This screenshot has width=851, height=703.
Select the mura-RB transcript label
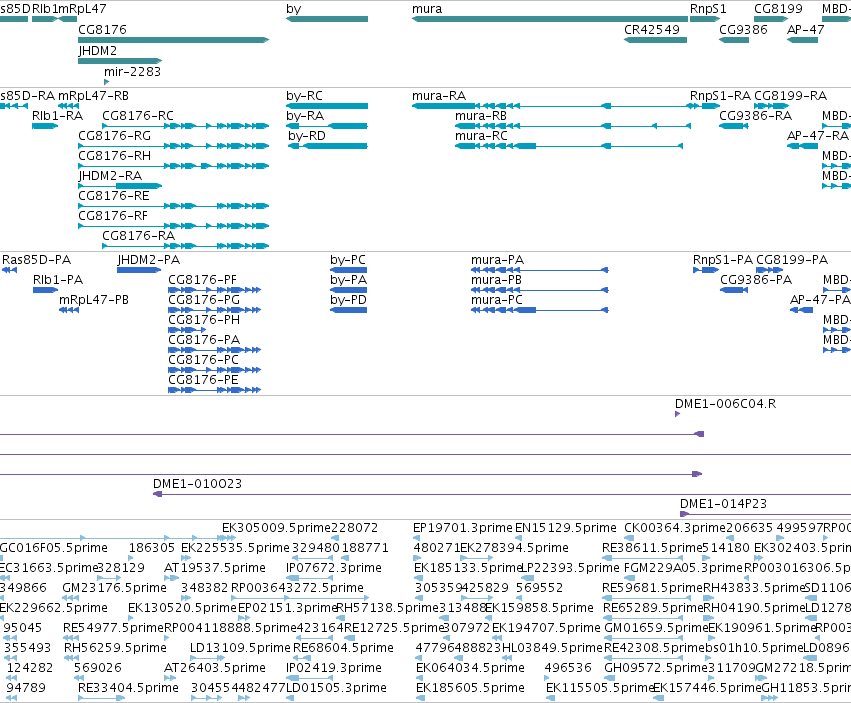(x=481, y=116)
